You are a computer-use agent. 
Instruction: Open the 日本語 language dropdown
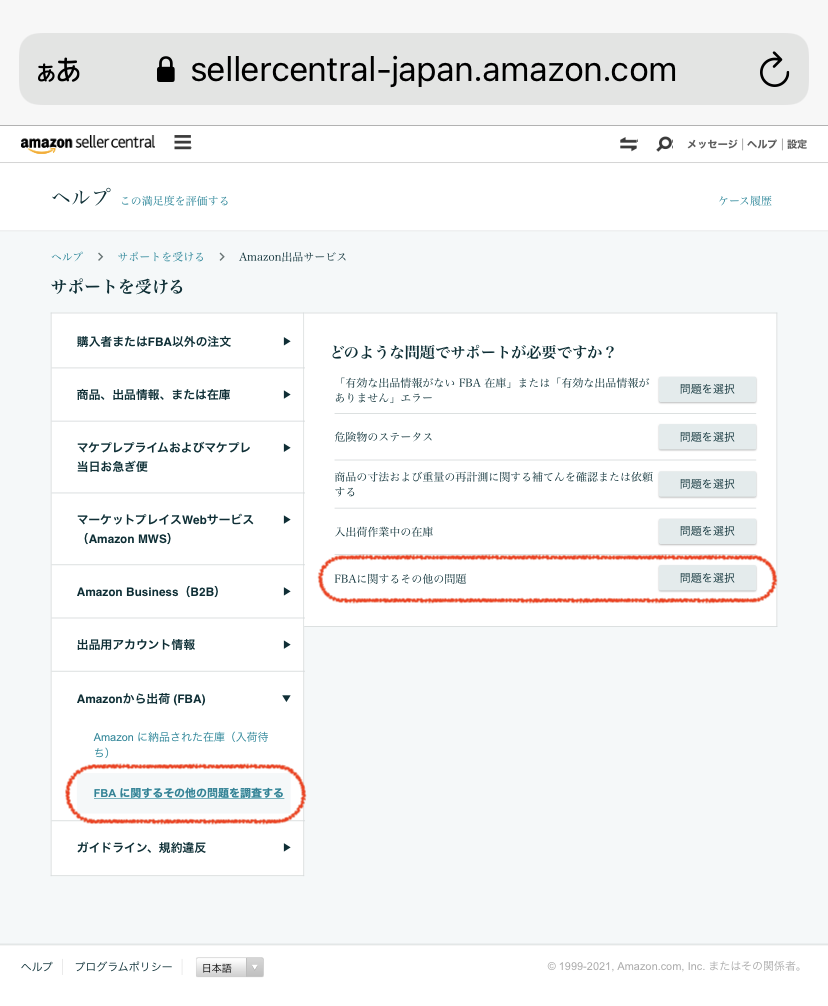[x=230, y=967]
